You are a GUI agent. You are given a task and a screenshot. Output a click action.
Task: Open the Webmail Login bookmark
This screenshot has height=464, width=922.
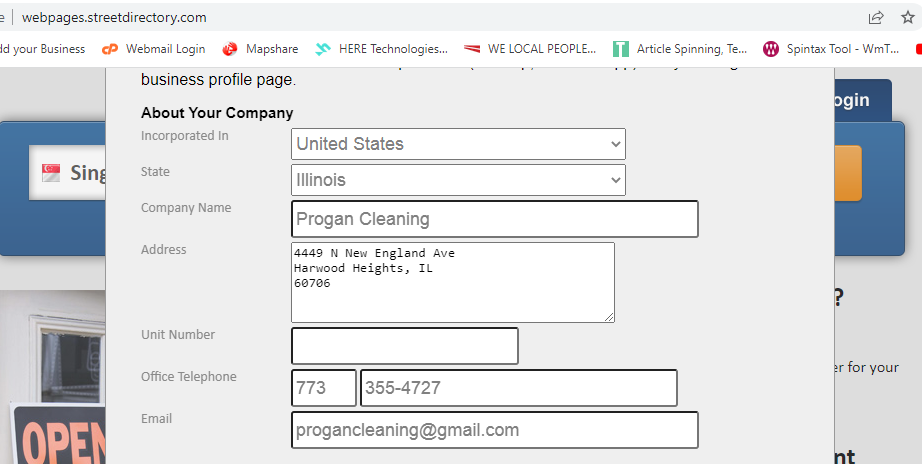point(153,48)
